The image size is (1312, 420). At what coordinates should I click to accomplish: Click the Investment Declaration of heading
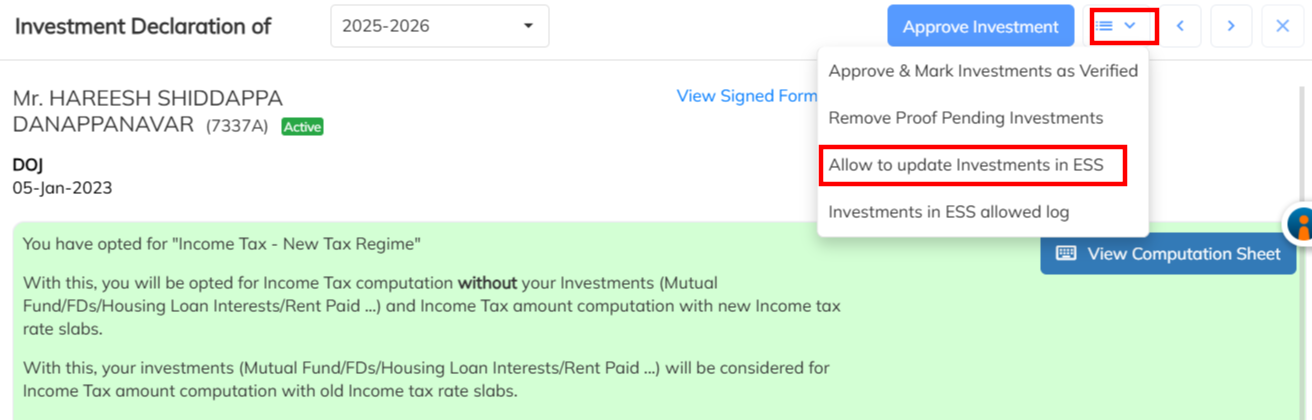pyautogui.click(x=143, y=26)
